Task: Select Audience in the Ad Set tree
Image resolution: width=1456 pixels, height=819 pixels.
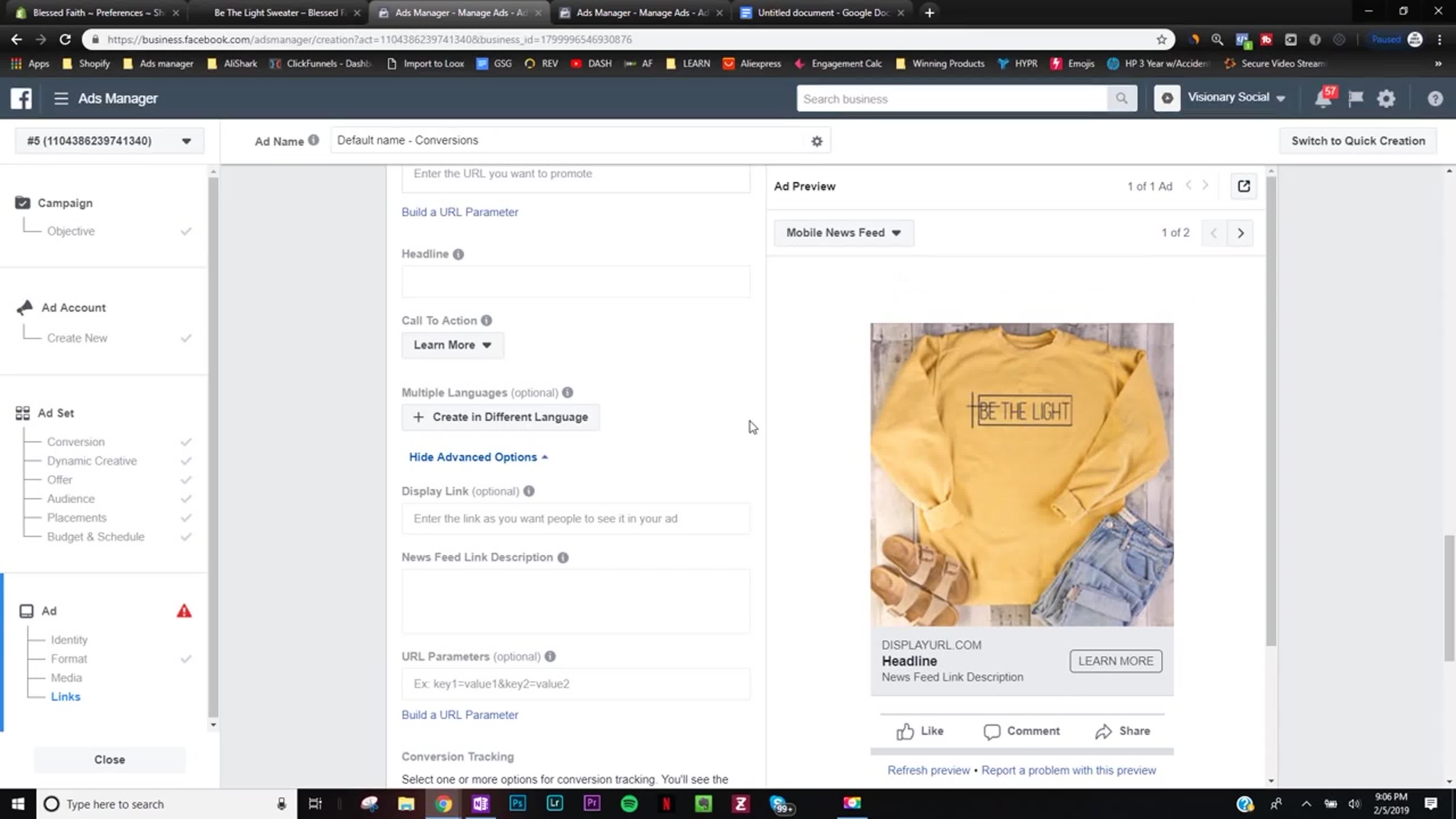Action: (x=71, y=498)
